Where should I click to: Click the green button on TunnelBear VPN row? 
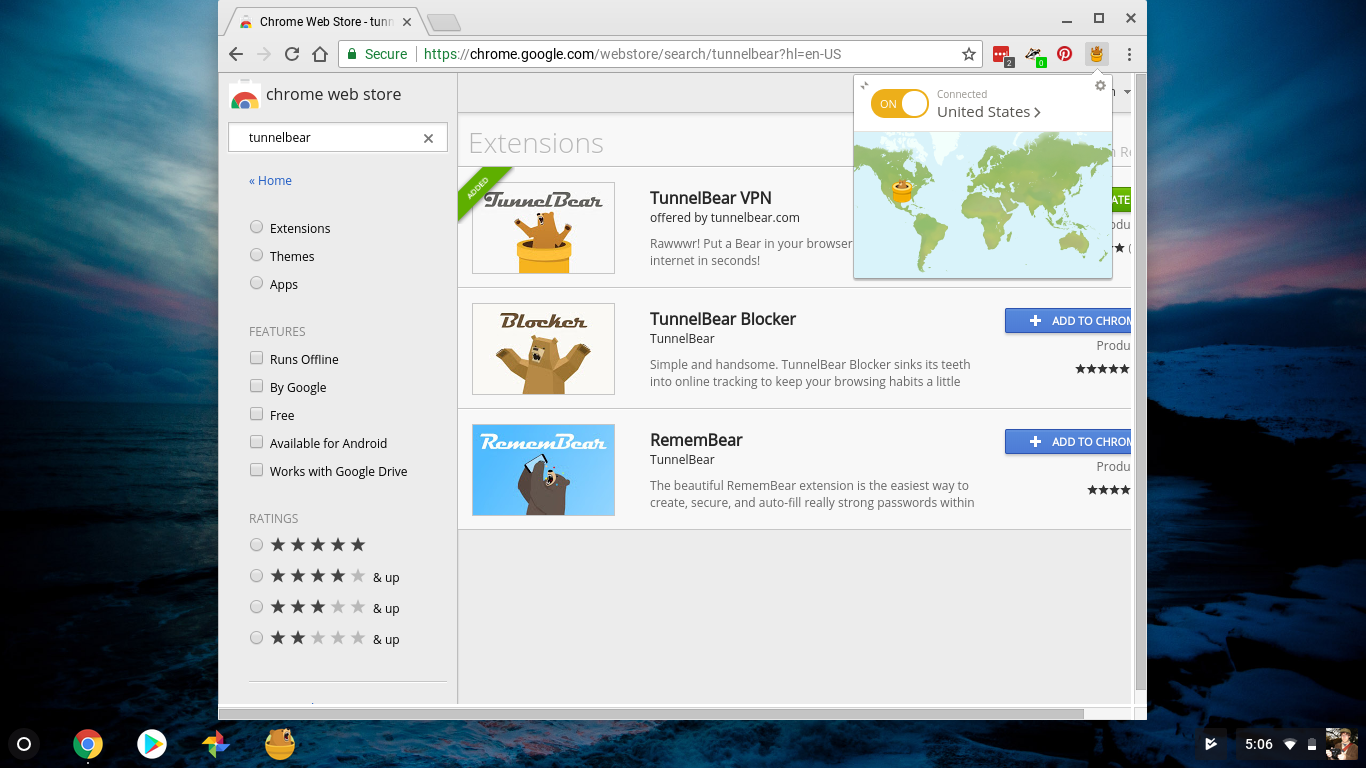(1121, 199)
